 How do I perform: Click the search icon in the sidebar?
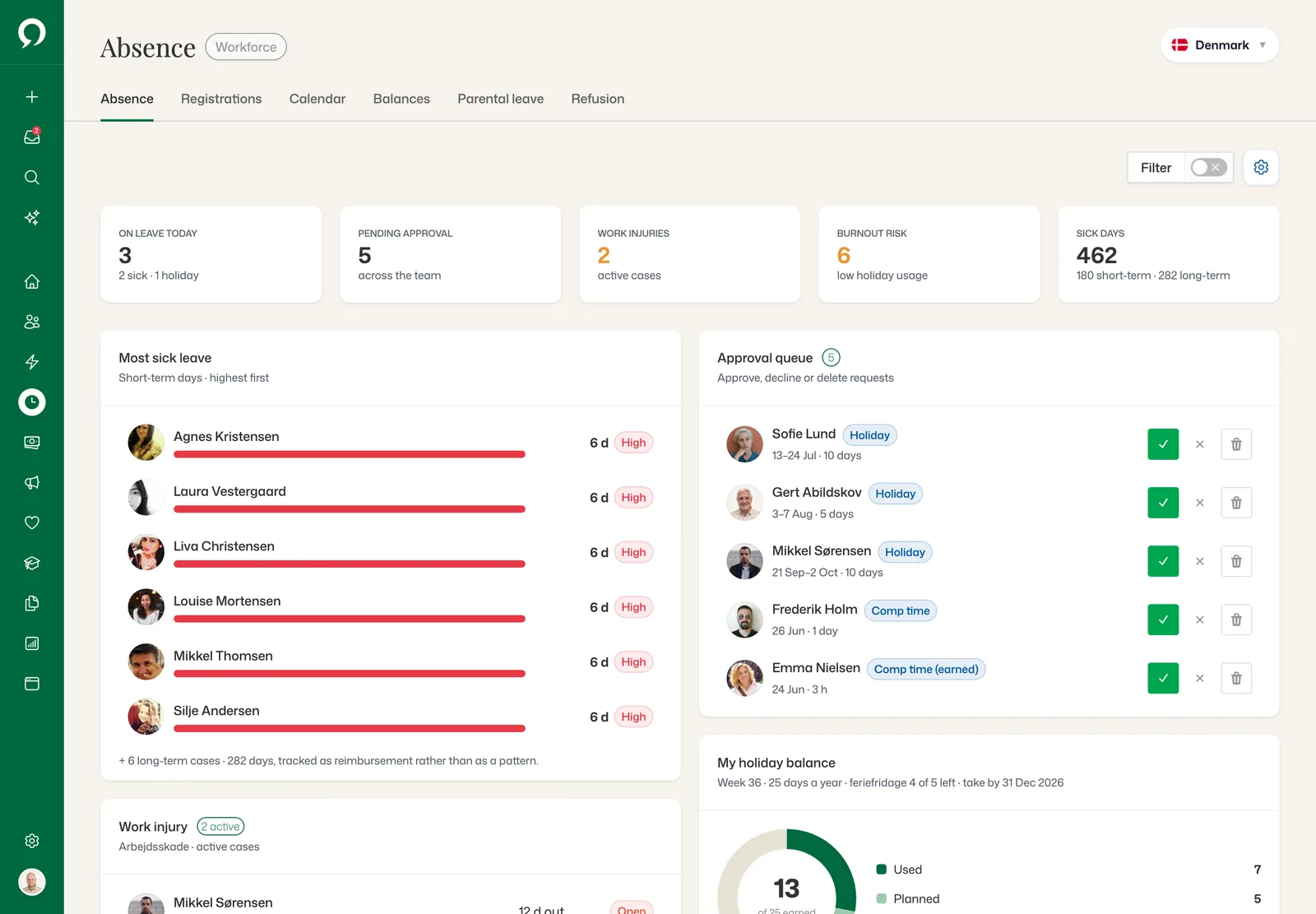click(32, 177)
